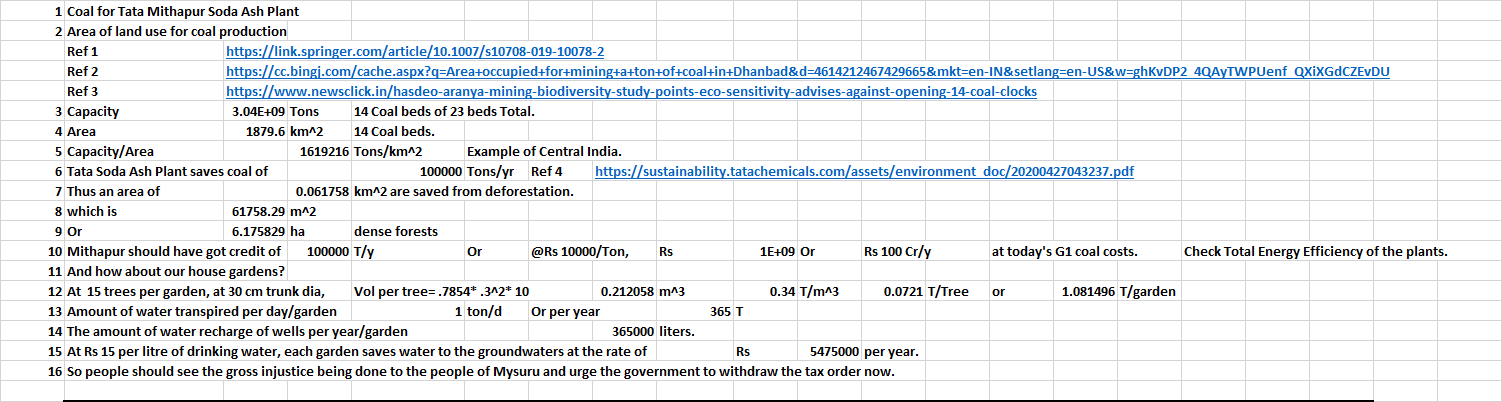Screen dimensions: 1502x402
Task: Select the value 0.0721
Action: click(x=903, y=291)
